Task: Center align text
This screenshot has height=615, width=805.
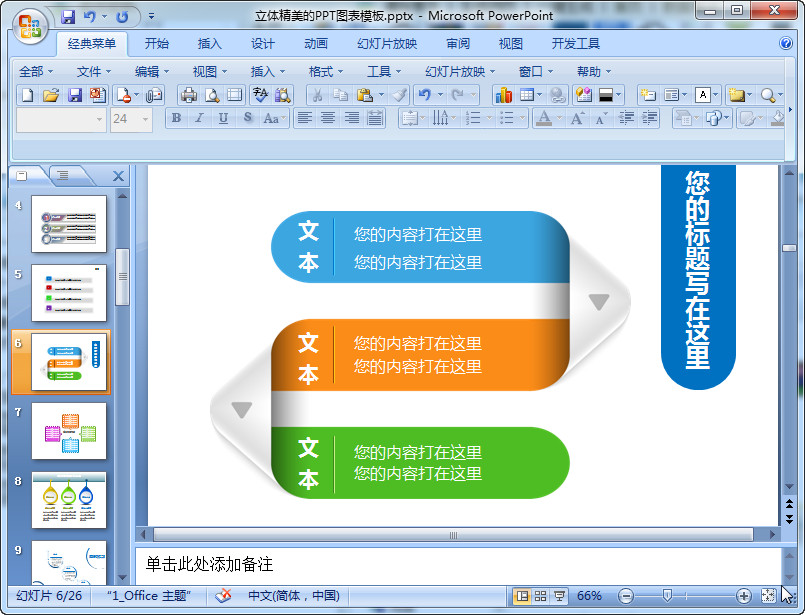Action: tap(328, 119)
